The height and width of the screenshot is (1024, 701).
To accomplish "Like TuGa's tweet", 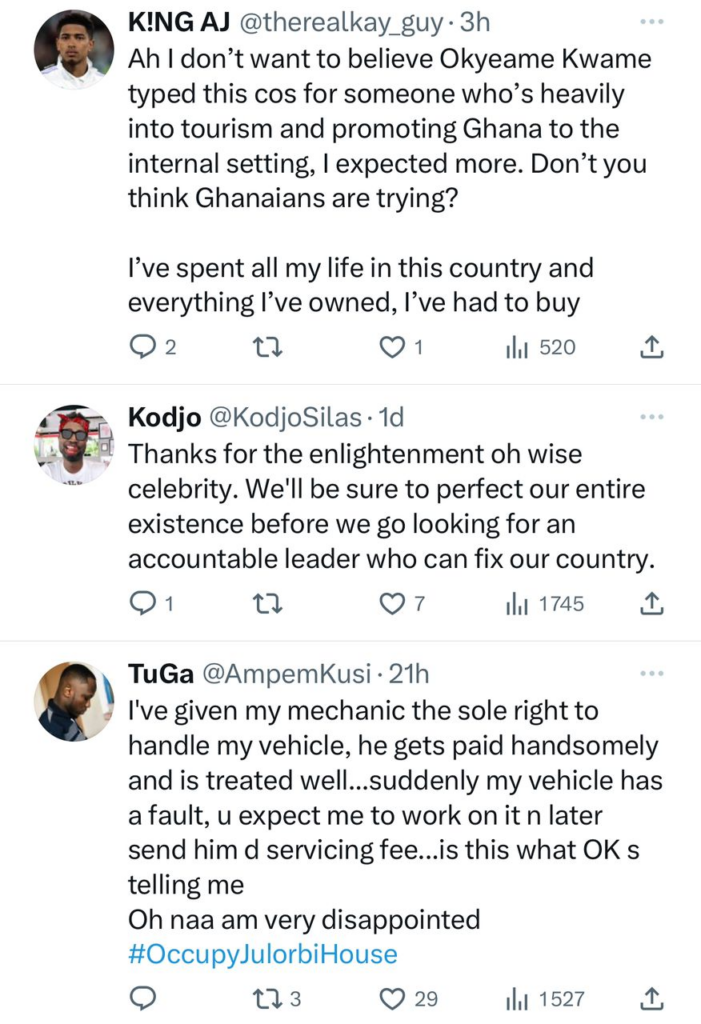I will (398, 998).
